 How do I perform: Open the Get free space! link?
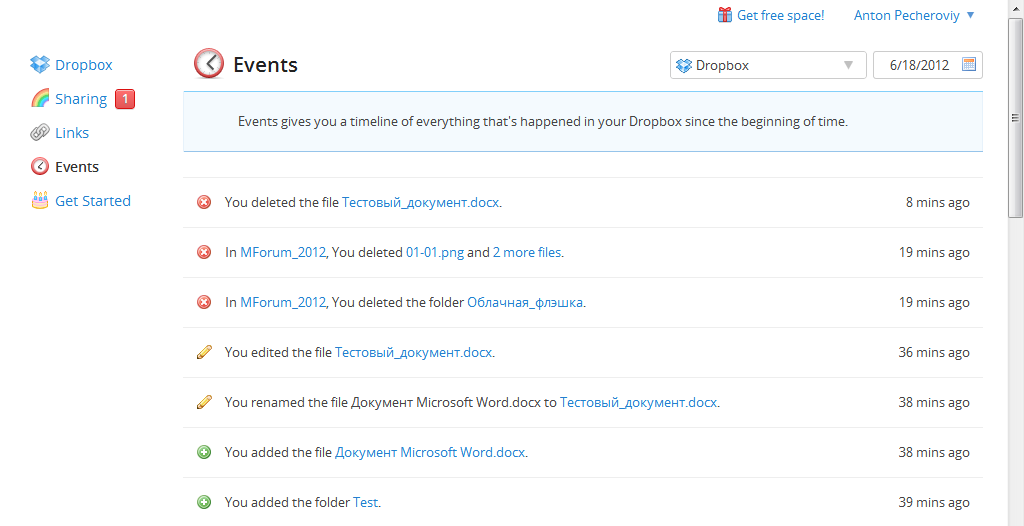pos(780,16)
